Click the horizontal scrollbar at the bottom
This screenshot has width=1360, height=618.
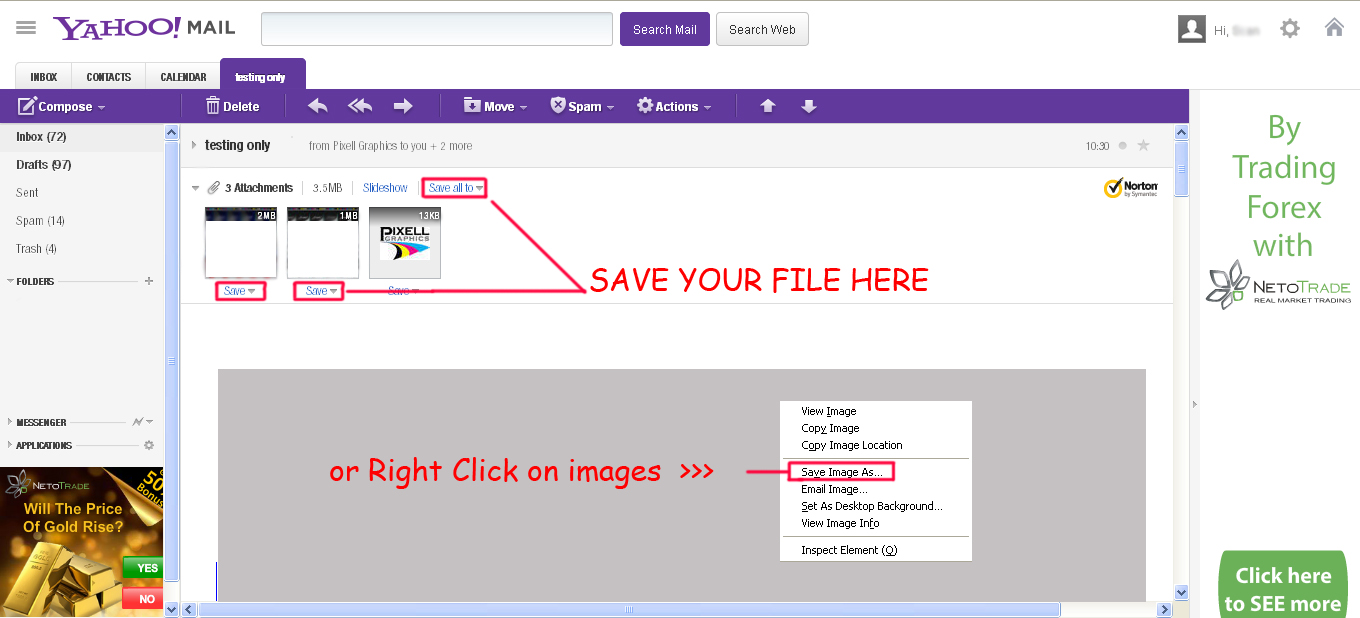click(628, 609)
